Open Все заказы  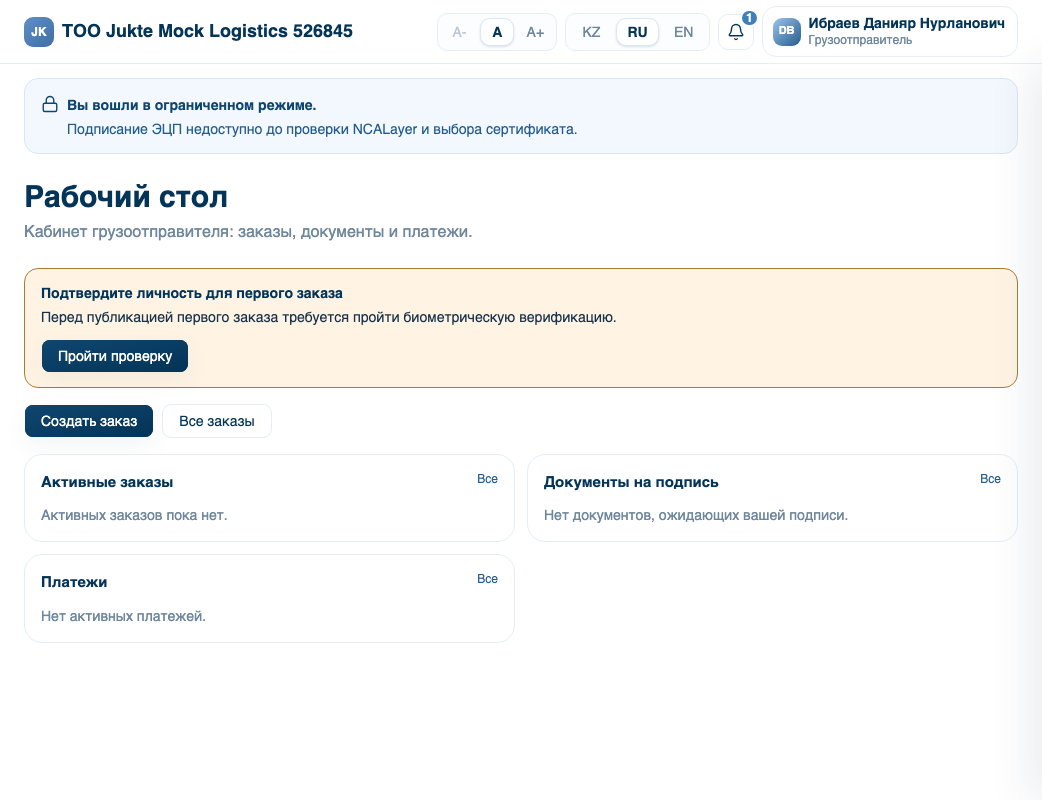217,421
